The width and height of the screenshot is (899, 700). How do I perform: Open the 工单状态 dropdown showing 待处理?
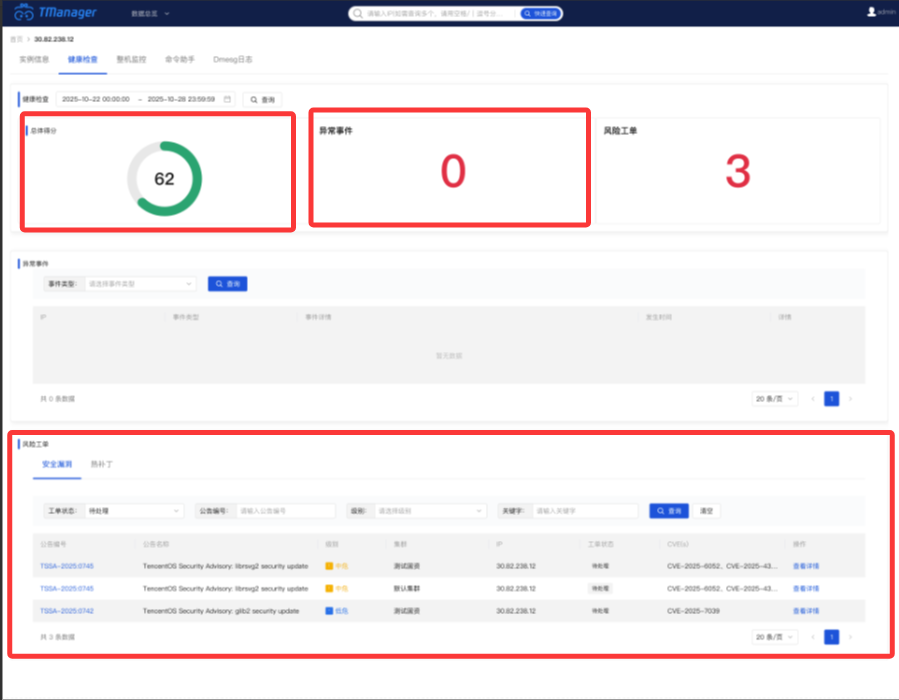[x=133, y=511]
